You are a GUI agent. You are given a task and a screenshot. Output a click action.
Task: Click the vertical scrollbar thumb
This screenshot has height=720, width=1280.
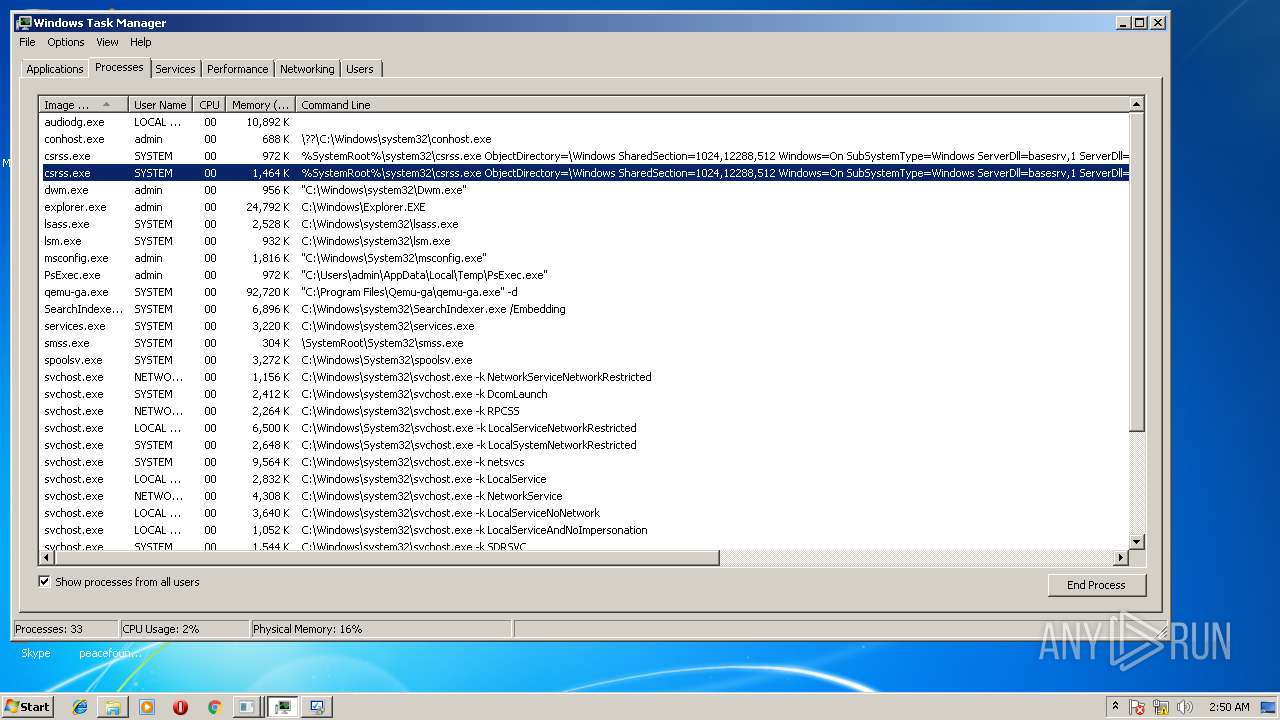[1136, 271]
